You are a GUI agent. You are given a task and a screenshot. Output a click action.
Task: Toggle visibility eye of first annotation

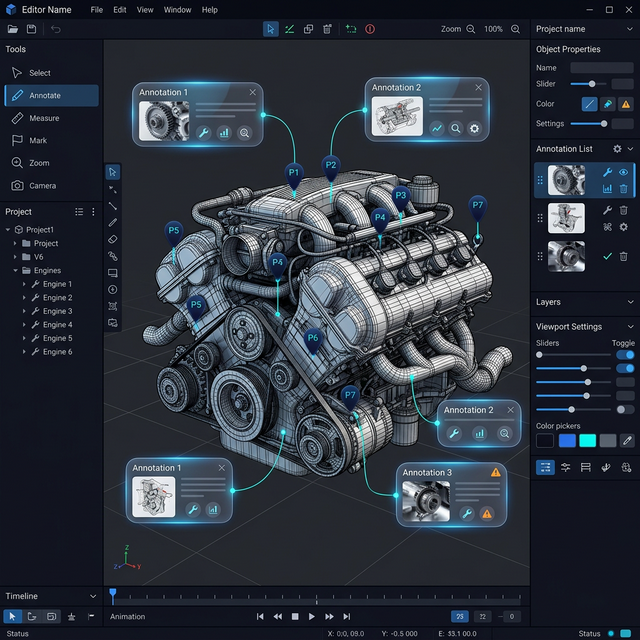coord(623,172)
